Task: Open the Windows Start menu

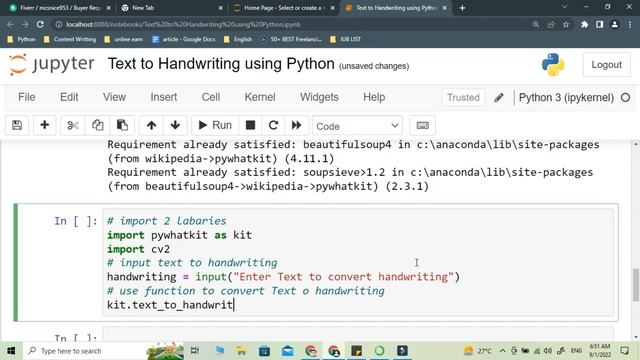Action: tap(11, 351)
